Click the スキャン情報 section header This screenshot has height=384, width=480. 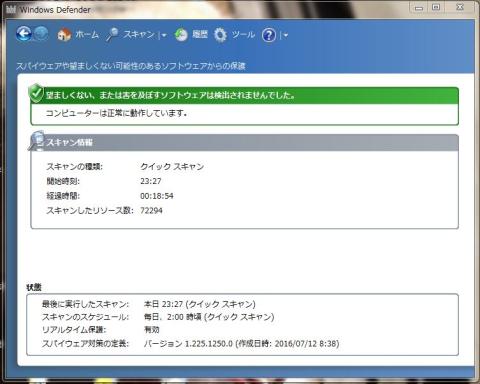click(244, 143)
